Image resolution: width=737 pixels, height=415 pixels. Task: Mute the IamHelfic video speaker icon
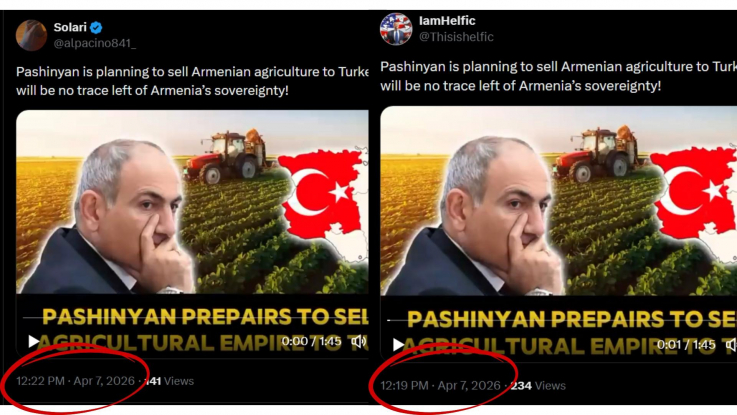(x=730, y=345)
